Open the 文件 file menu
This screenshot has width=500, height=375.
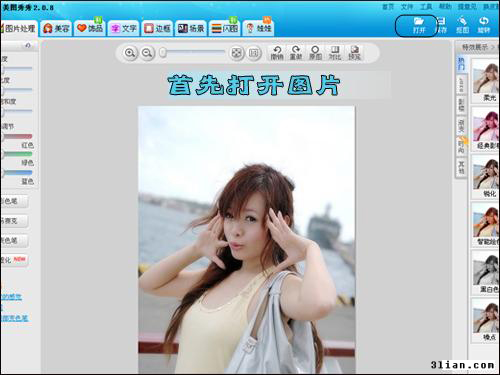coord(407,7)
